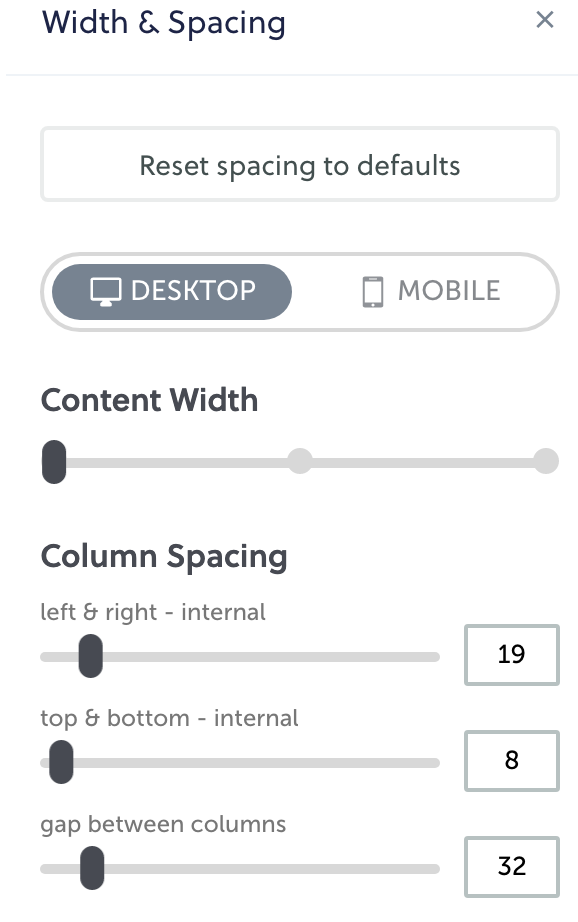Switch to the MOBILE view toggle
Screen dimensions: 578x922
(431, 292)
